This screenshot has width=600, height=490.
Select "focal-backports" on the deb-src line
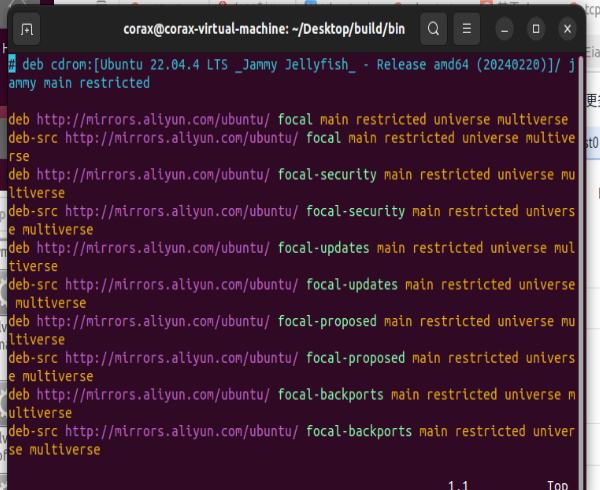359,432
